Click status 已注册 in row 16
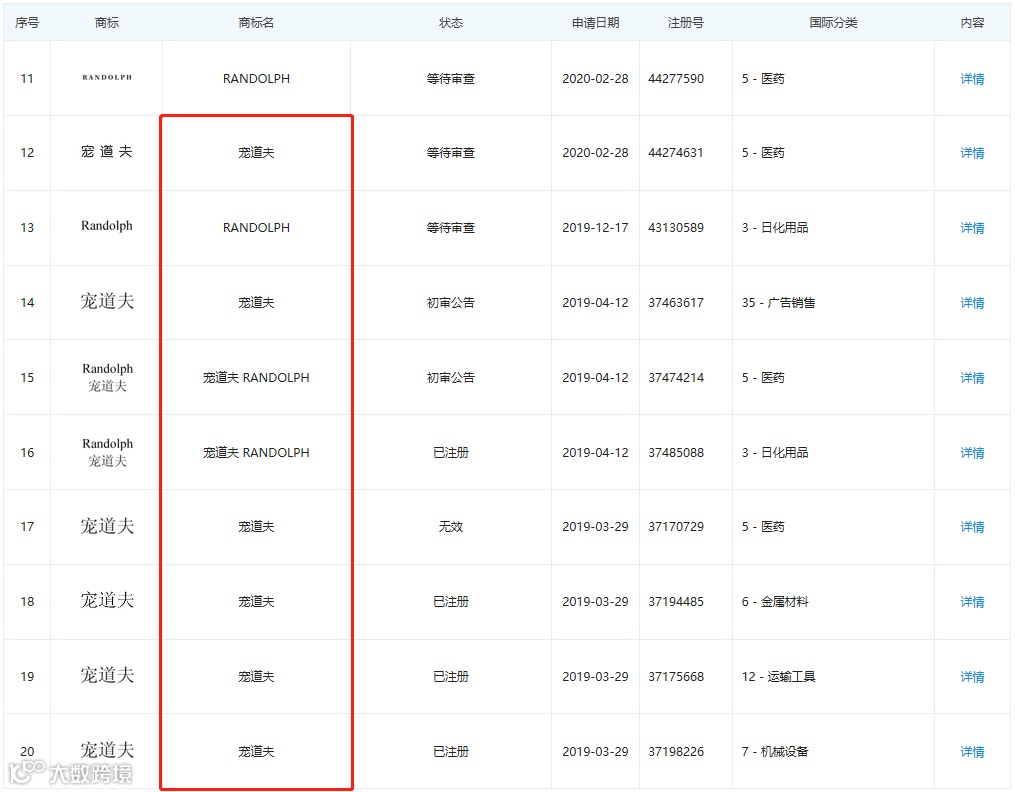This screenshot has width=1015, height=792. pos(451,453)
